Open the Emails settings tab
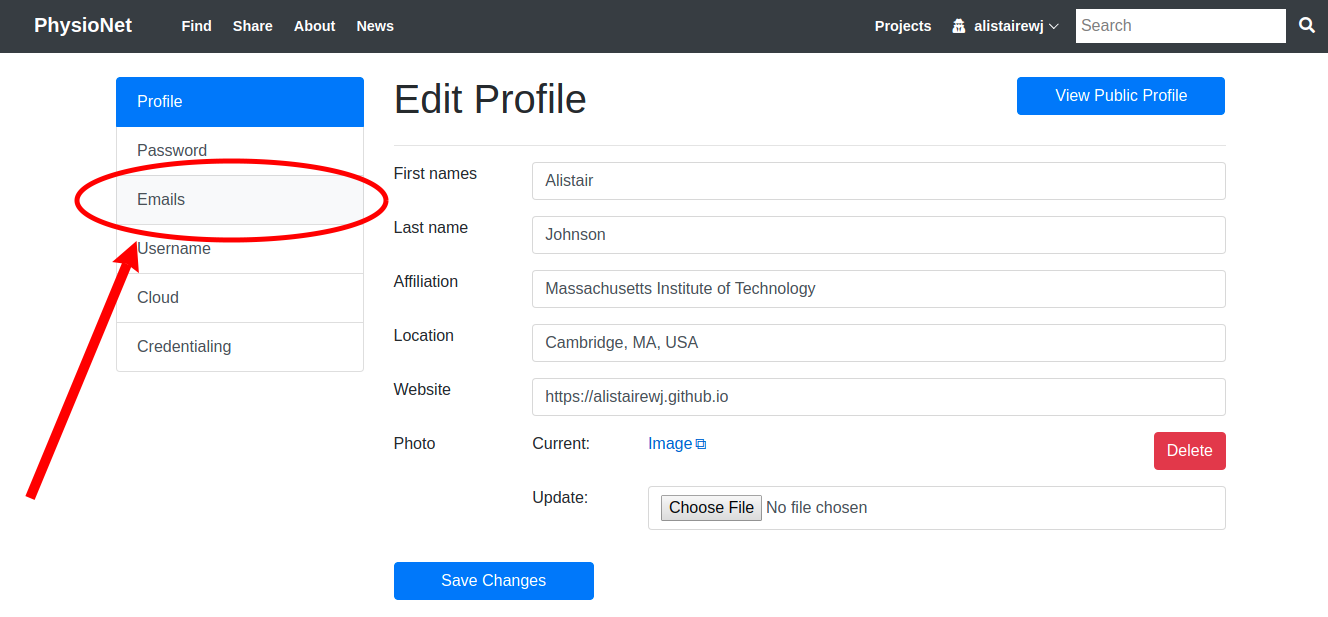 [240, 200]
